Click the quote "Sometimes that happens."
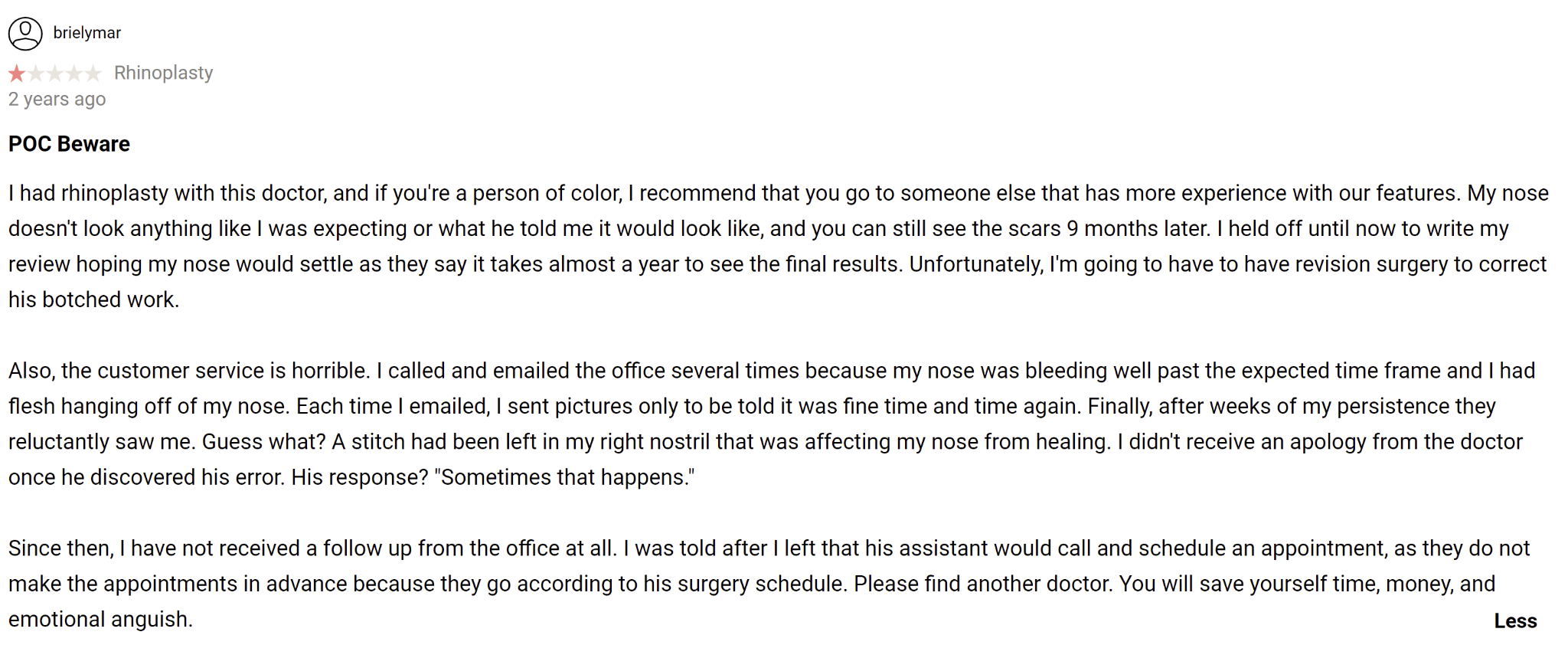This screenshot has width=1568, height=658. pyautogui.click(x=564, y=477)
